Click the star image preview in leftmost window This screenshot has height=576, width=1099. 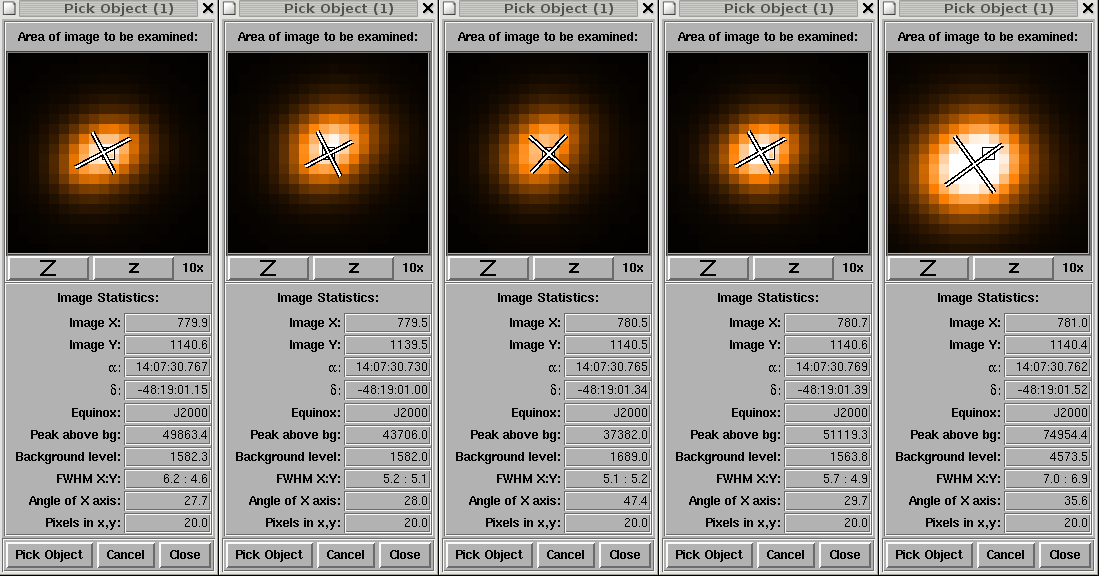coord(108,153)
